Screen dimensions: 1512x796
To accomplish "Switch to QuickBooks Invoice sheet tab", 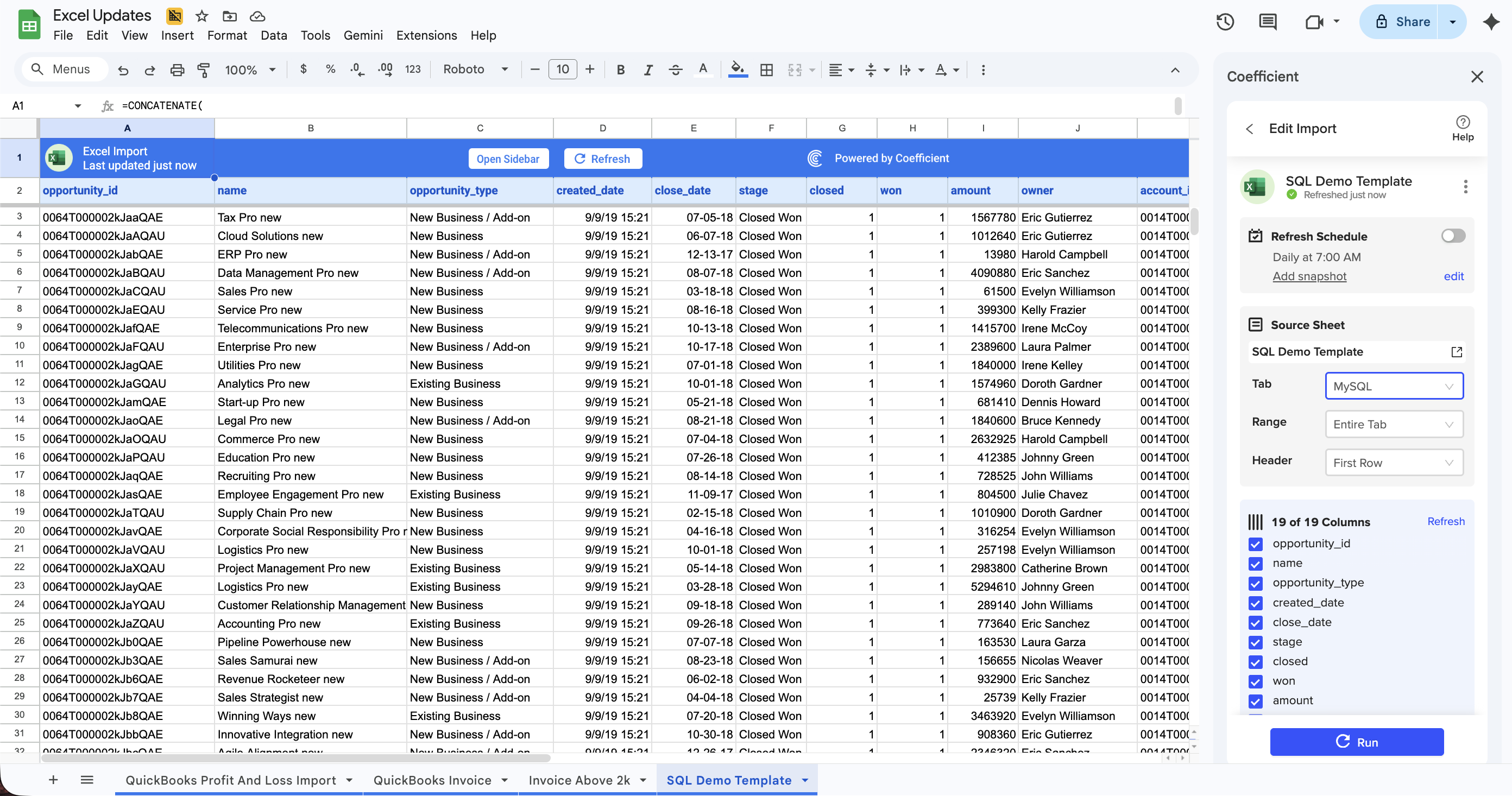I will click(432, 780).
